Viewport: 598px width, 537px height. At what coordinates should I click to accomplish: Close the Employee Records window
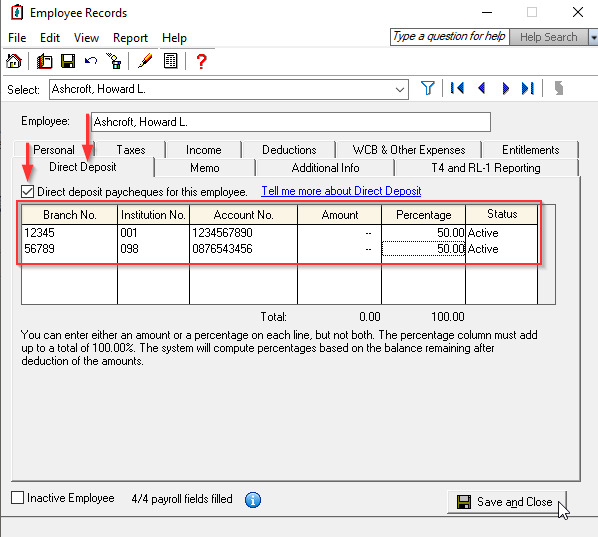click(x=578, y=12)
